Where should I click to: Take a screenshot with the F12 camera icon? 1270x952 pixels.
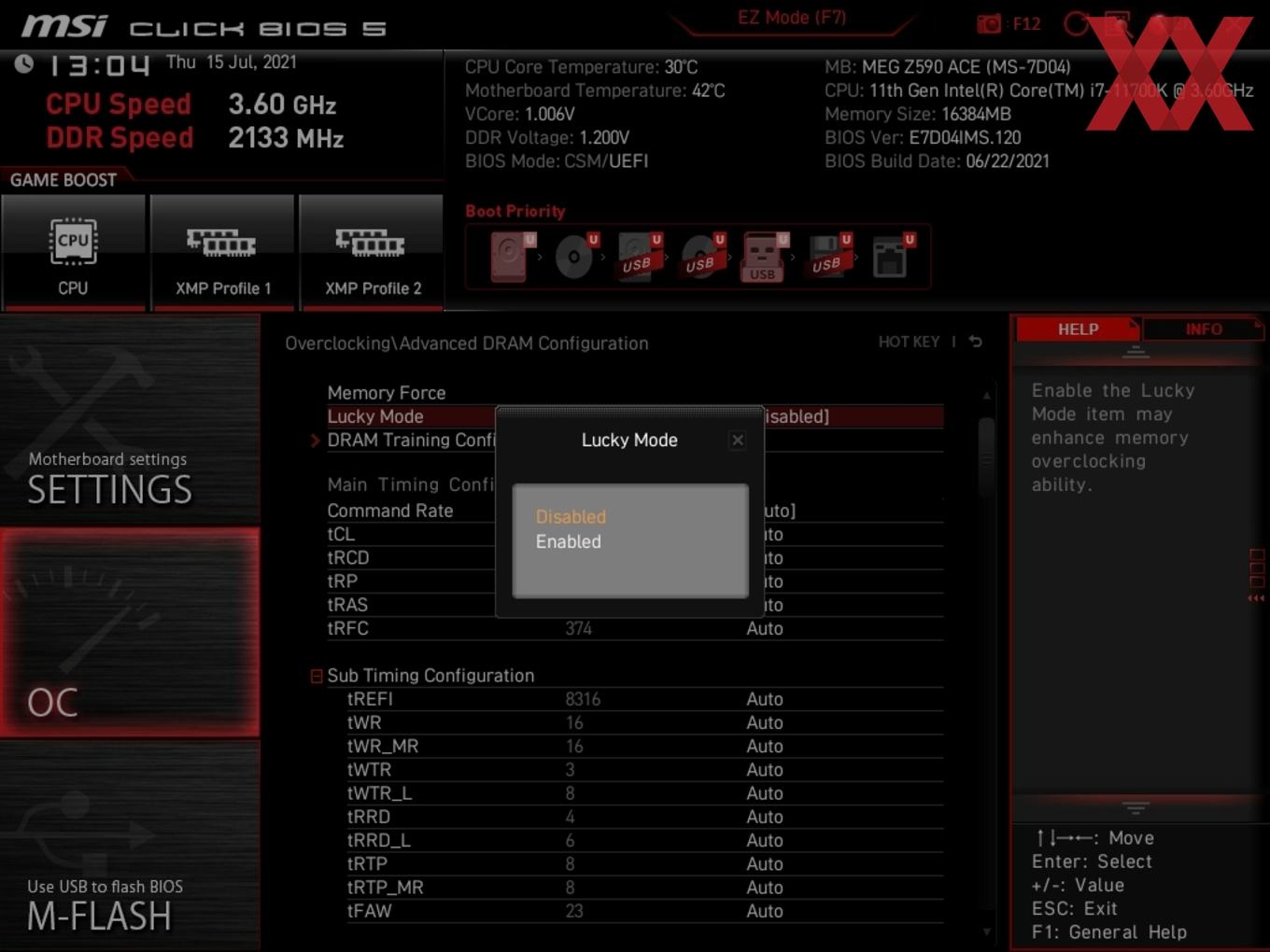click(x=989, y=23)
